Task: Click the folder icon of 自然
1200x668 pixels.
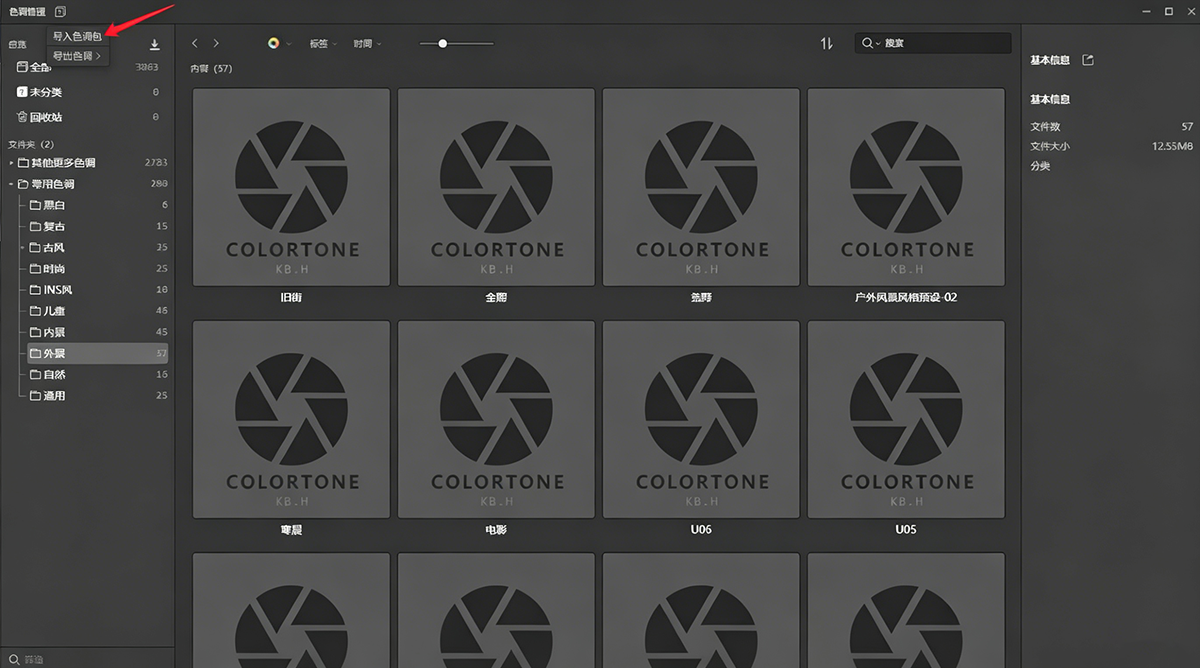Action: 35,374
